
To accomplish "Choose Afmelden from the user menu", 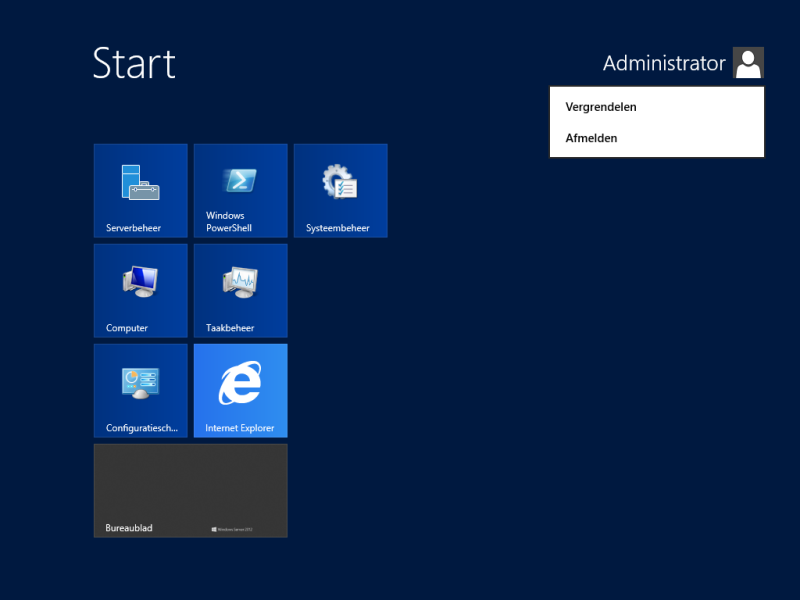I will point(657,138).
